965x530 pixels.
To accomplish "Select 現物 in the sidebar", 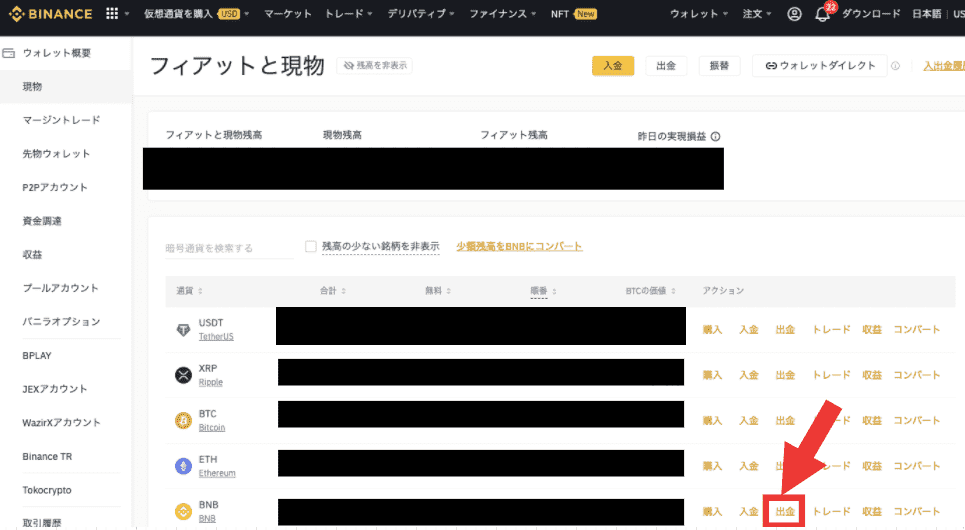I will coord(66,87).
